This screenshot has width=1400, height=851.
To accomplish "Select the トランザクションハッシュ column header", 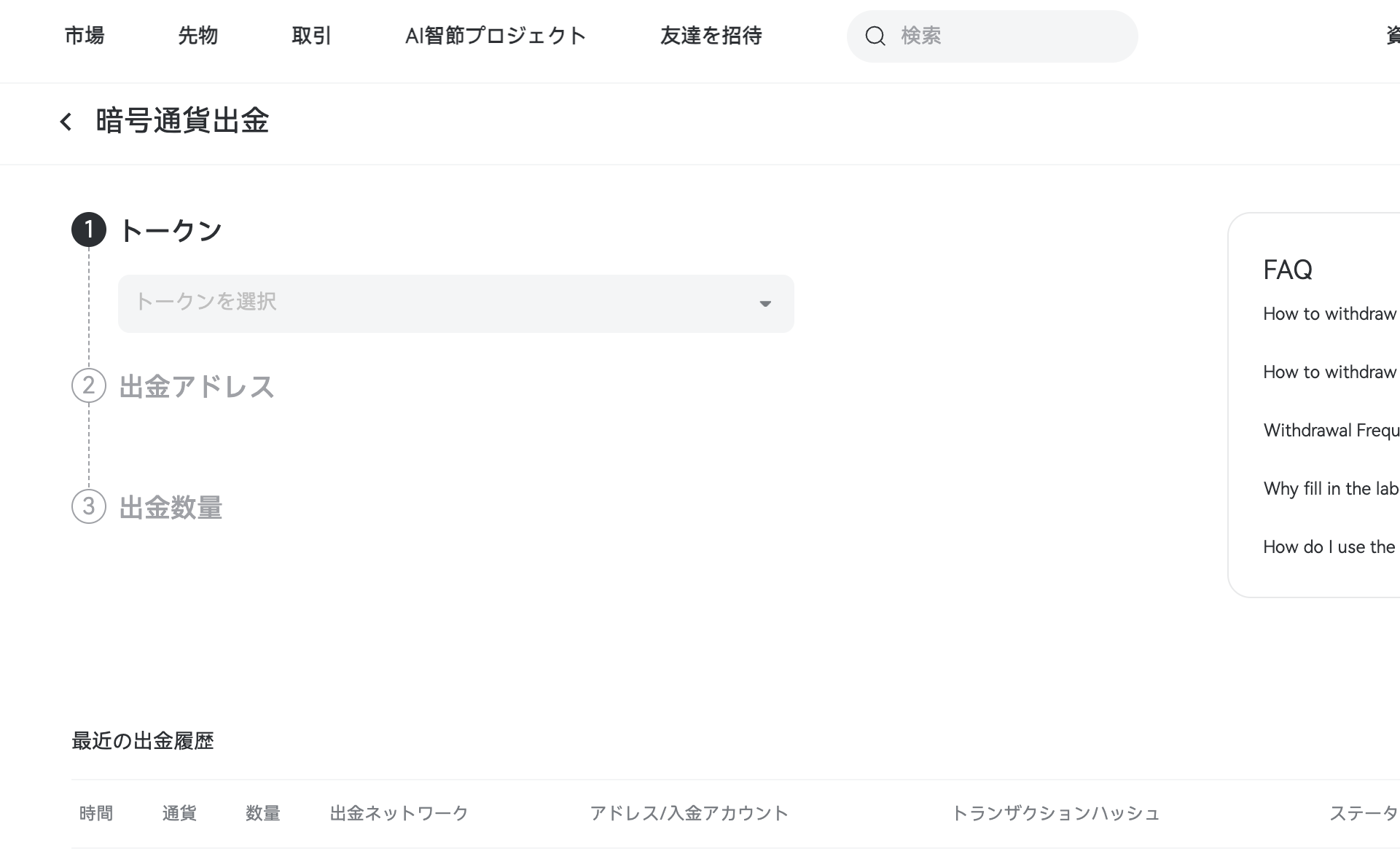I will click(x=1057, y=813).
